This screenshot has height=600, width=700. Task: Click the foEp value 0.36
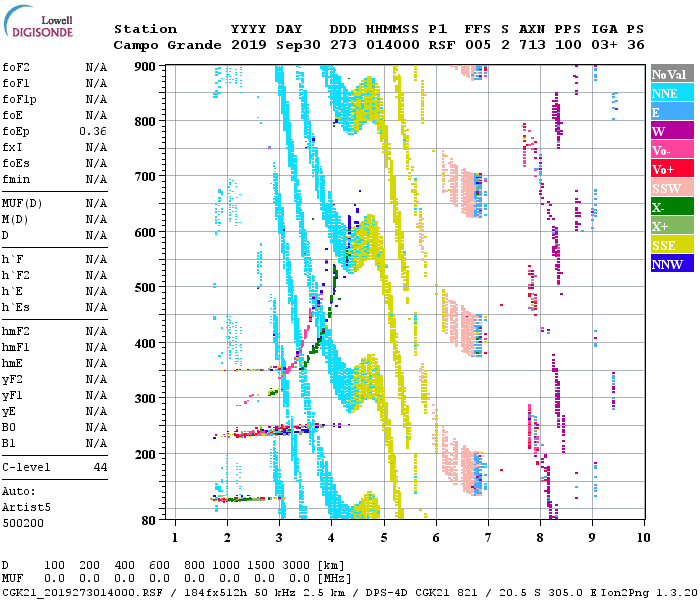pos(93,131)
